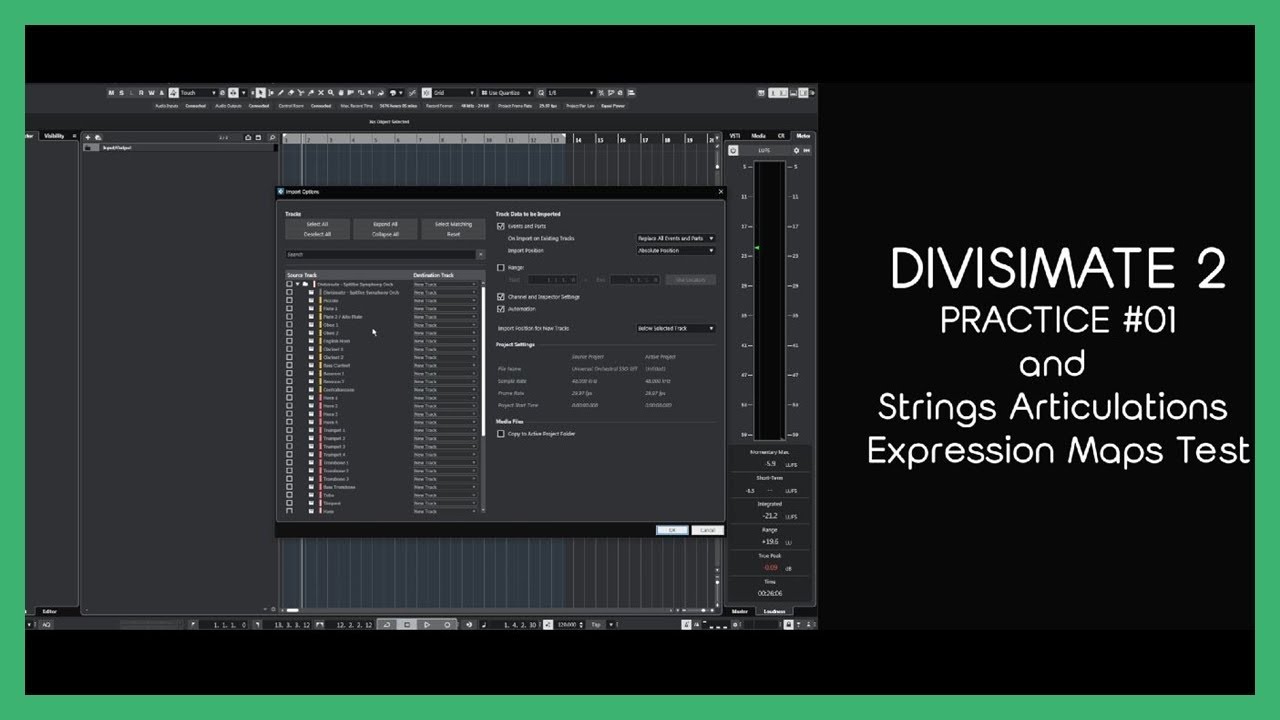Click the time signature note icon

[x=483, y=624]
